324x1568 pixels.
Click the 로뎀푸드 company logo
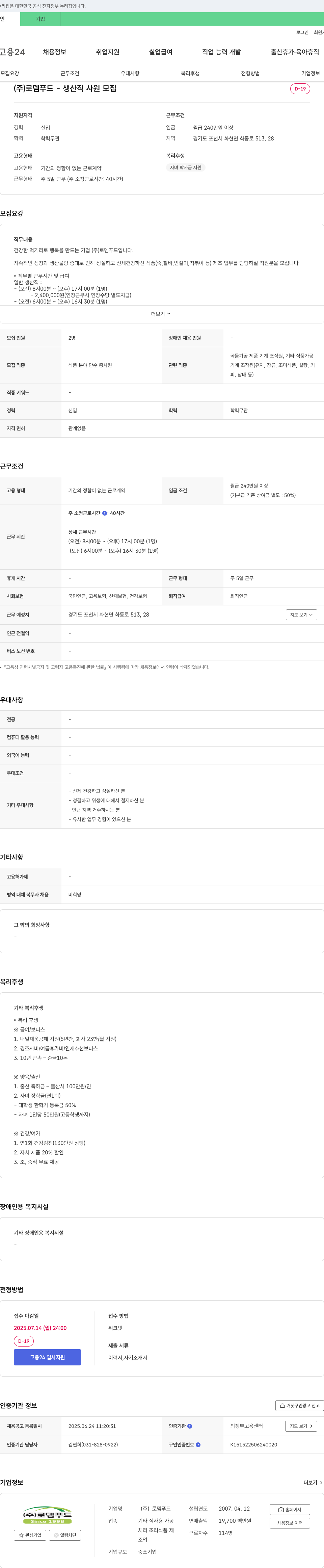click(47, 1516)
